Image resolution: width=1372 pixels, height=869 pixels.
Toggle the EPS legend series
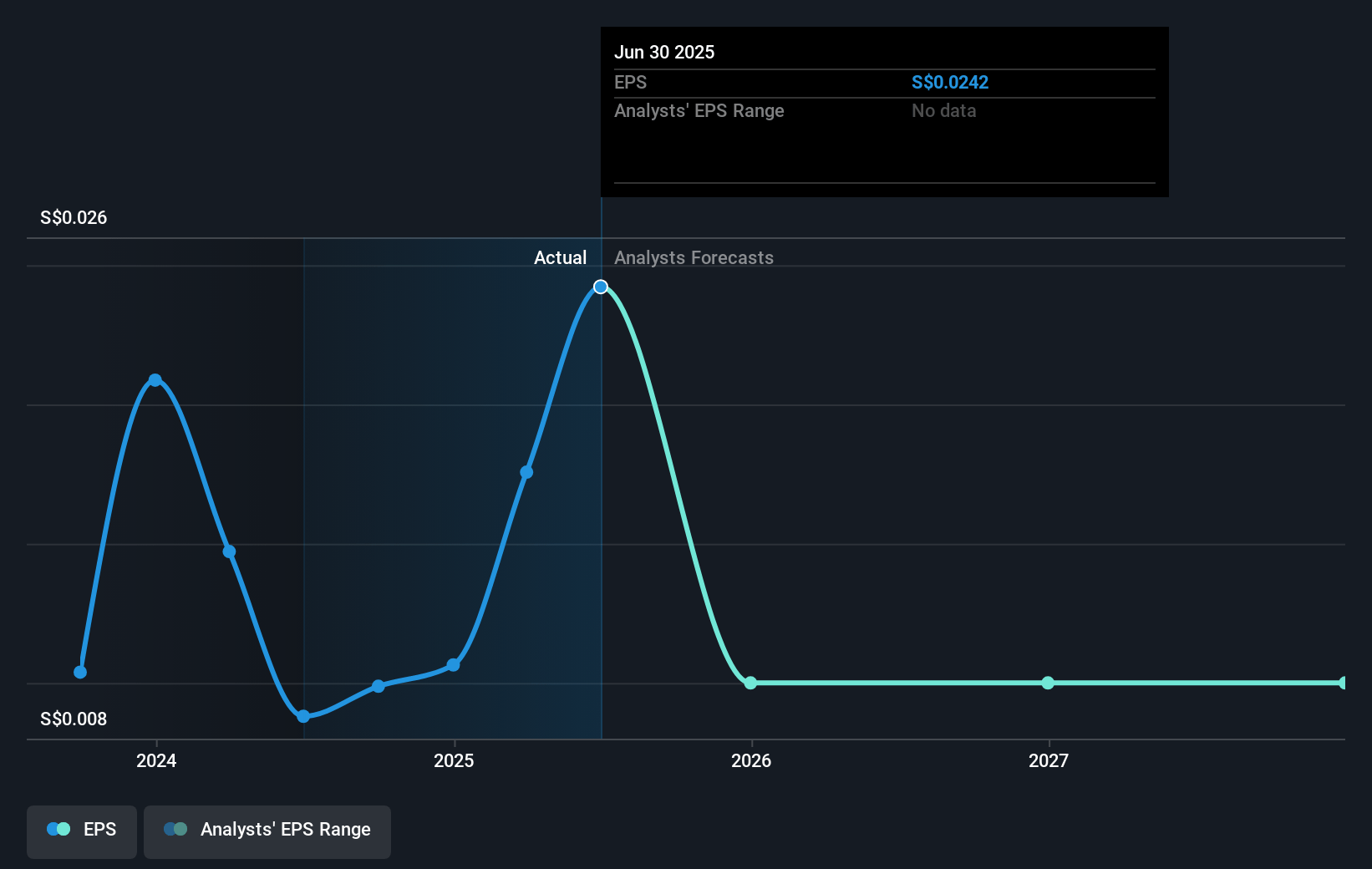tap(82, 831)
